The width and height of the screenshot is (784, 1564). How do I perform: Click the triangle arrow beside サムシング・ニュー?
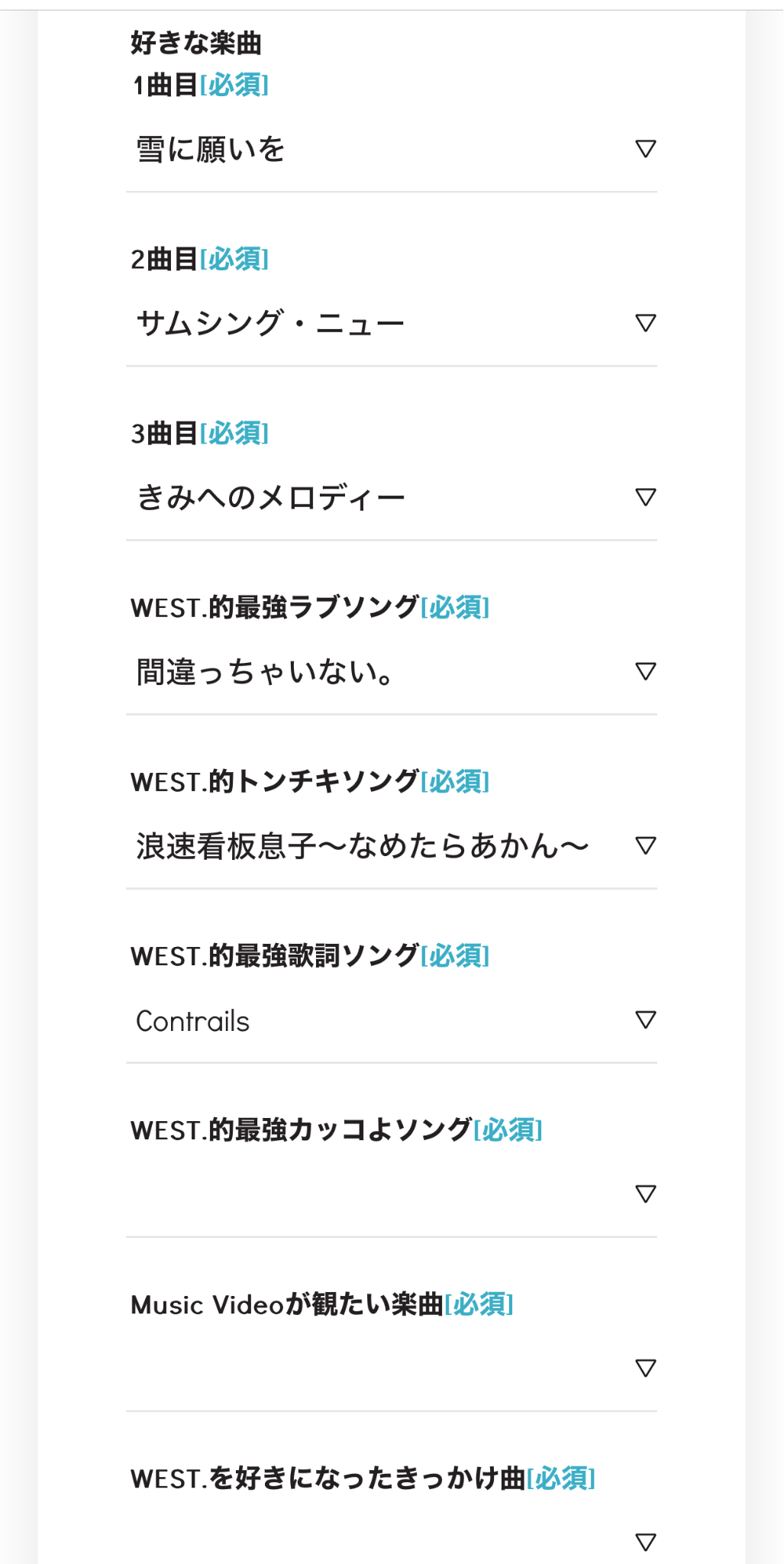coord(646,323)
